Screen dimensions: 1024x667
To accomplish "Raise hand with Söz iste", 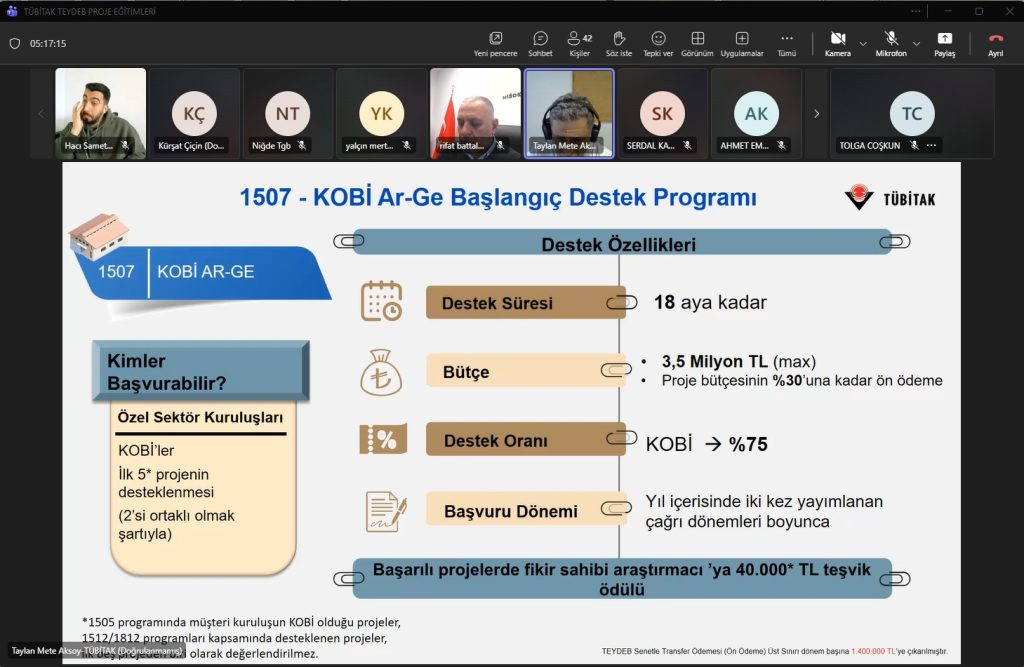I will [619, 43].
